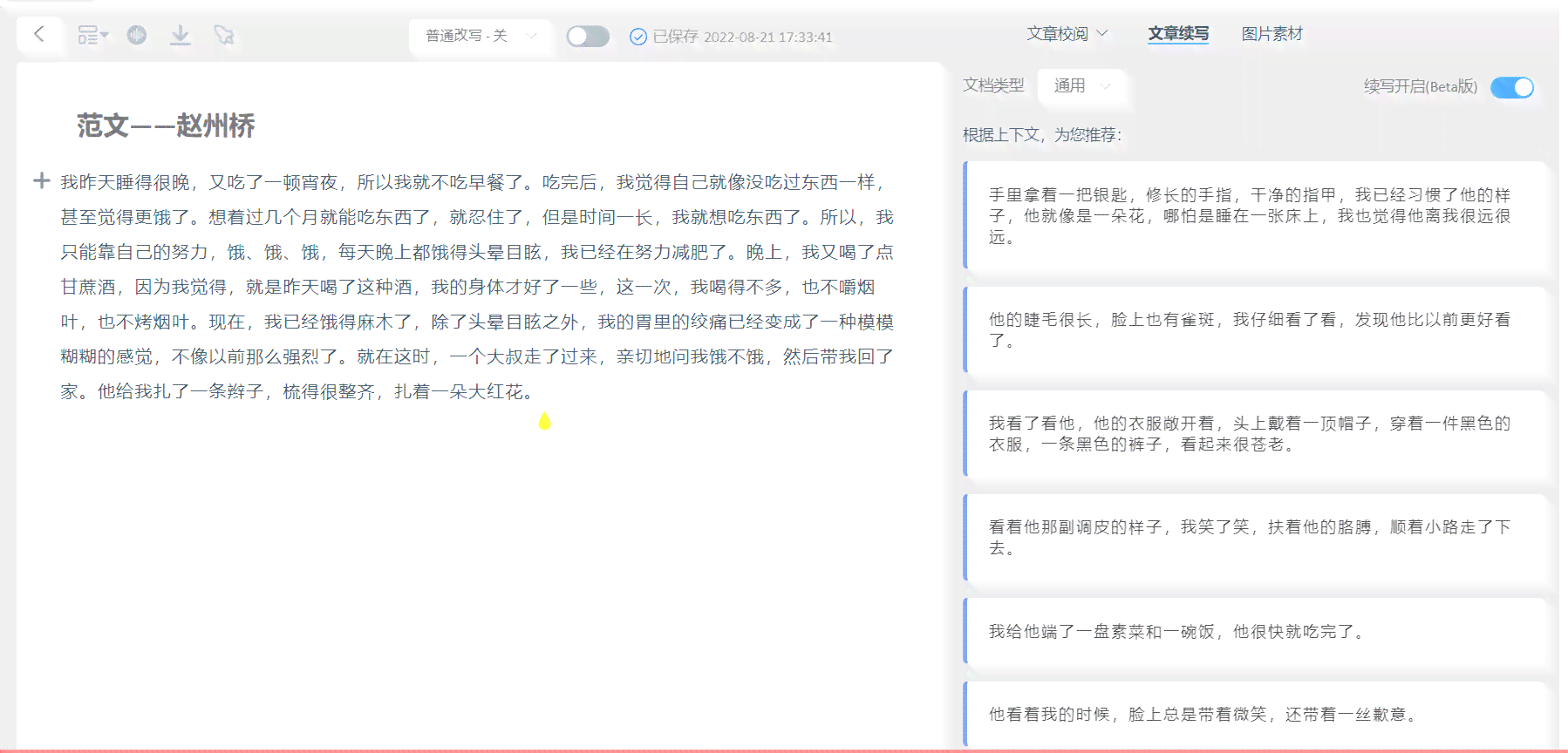Viewport: 1568px width, 753px height.
Task: Click the 范文——赵州桥 title field
Action: [x=166, y=125]
